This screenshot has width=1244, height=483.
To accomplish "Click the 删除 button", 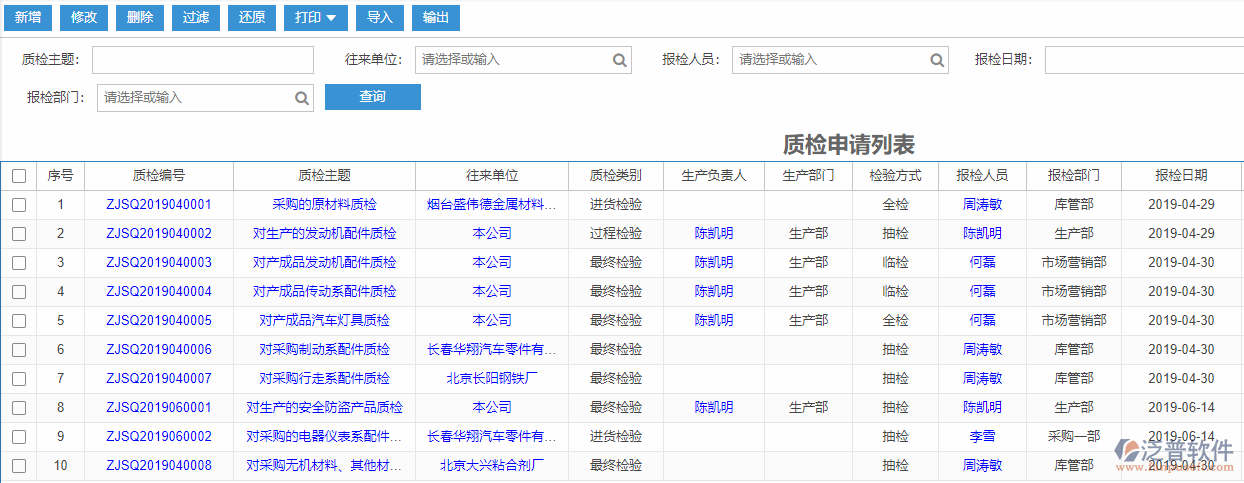I will coord(140,17).
